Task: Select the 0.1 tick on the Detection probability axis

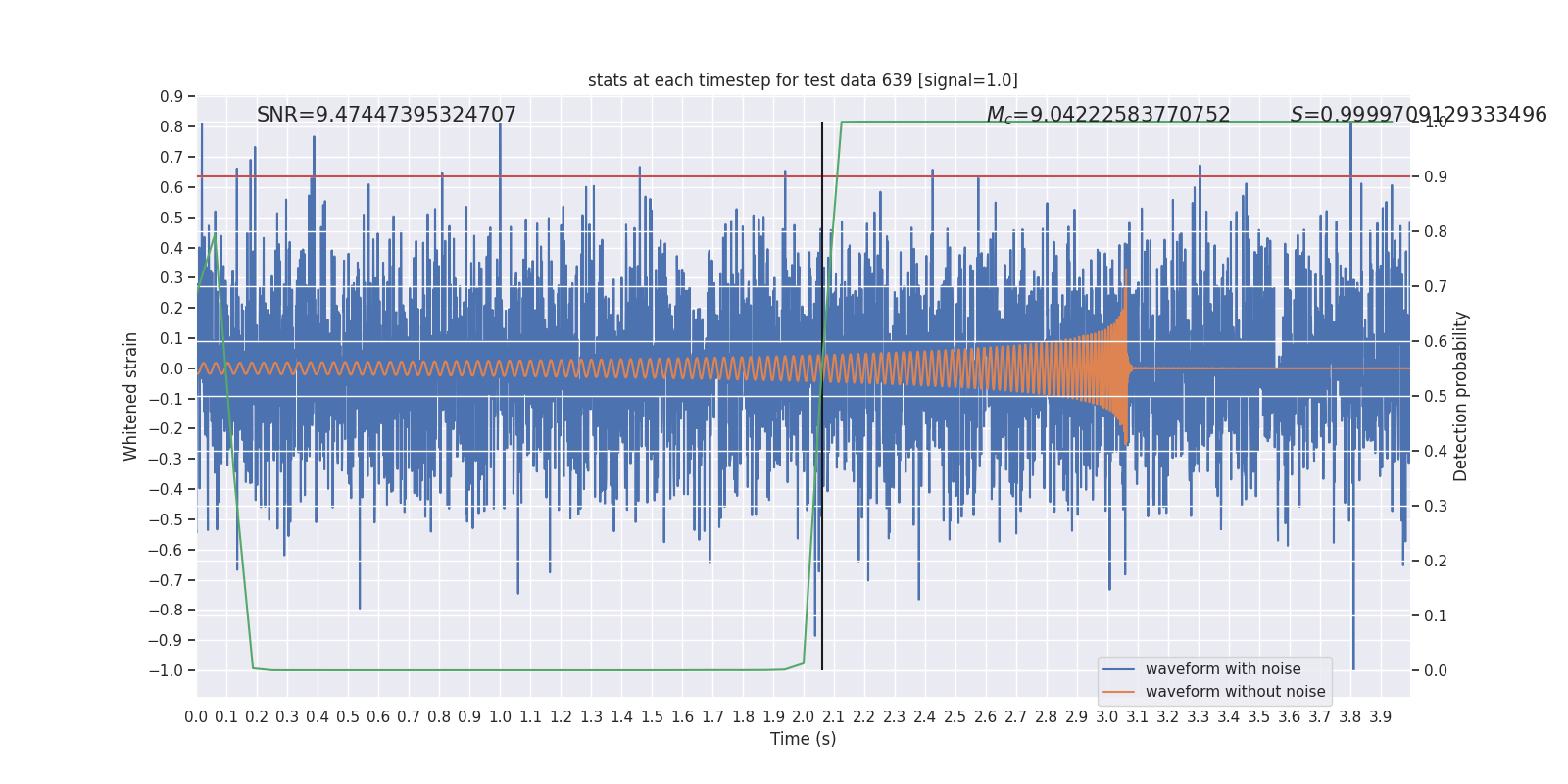Action: [1436, 615]
